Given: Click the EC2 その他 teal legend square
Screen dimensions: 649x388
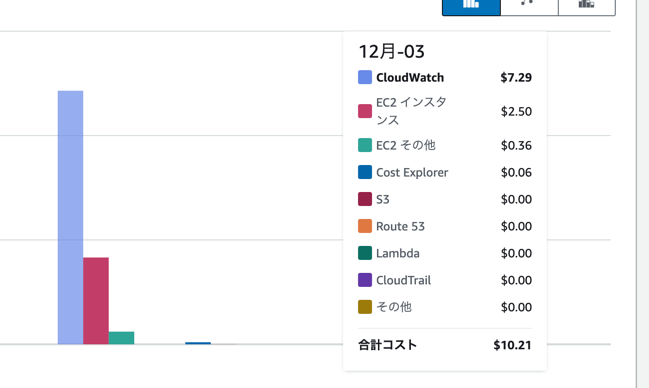Looking at the screenshot, I should (365, 145).
